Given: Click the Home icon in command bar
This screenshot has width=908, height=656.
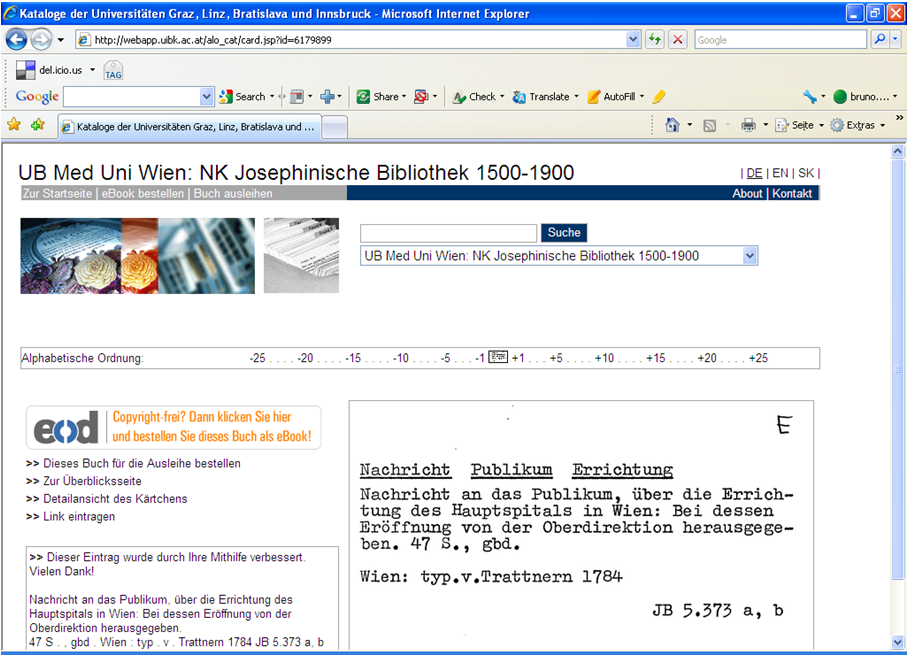Looking at the screenshot, I should [x=672, y=125].
